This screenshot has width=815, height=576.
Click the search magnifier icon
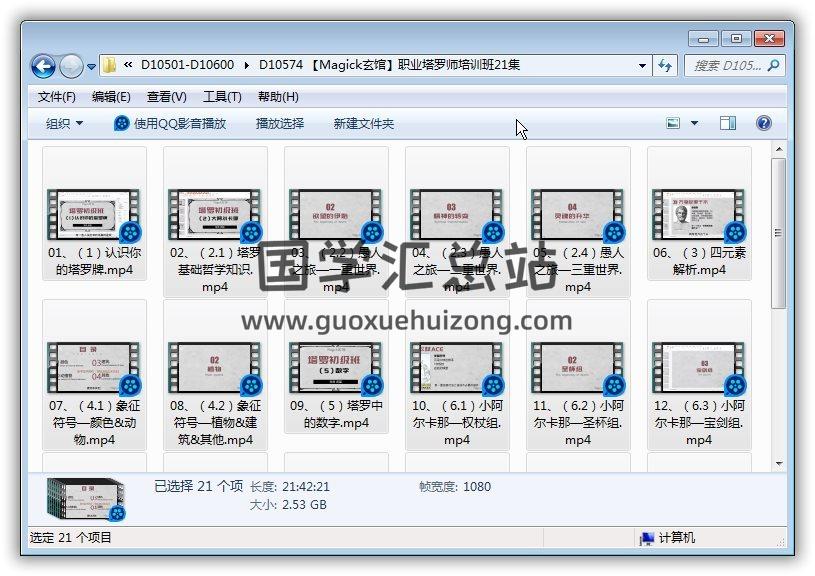(x=773, y=66)
